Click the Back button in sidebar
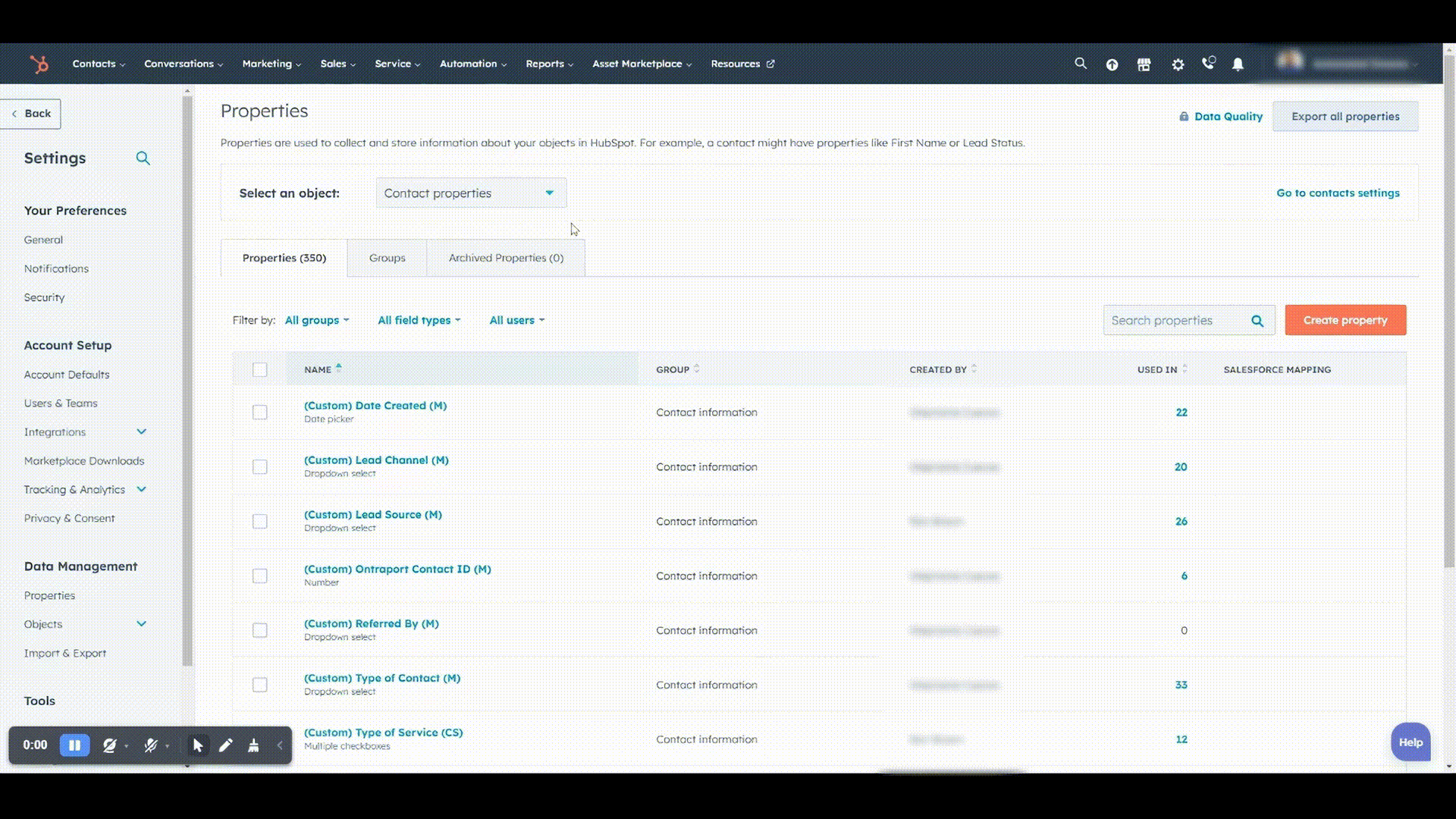 [30, 113]
